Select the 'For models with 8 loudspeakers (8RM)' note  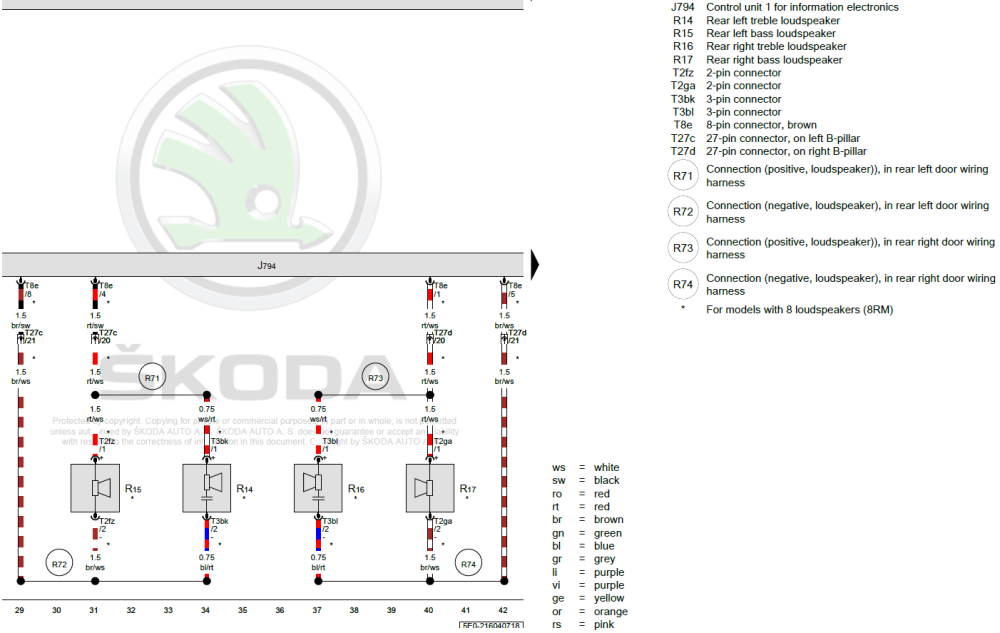799,309
